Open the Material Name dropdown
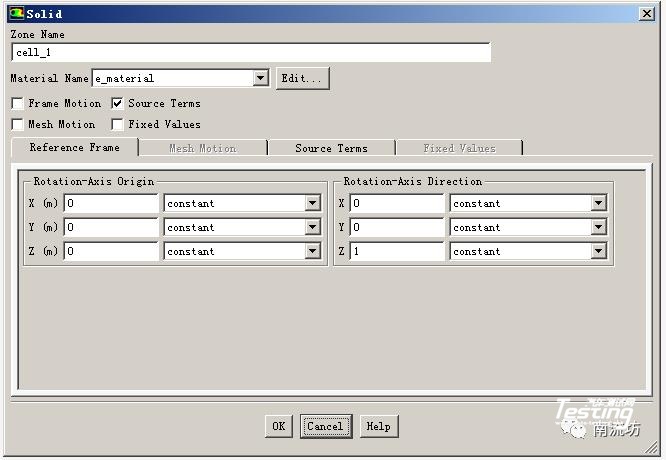 [x=260, y=78]
